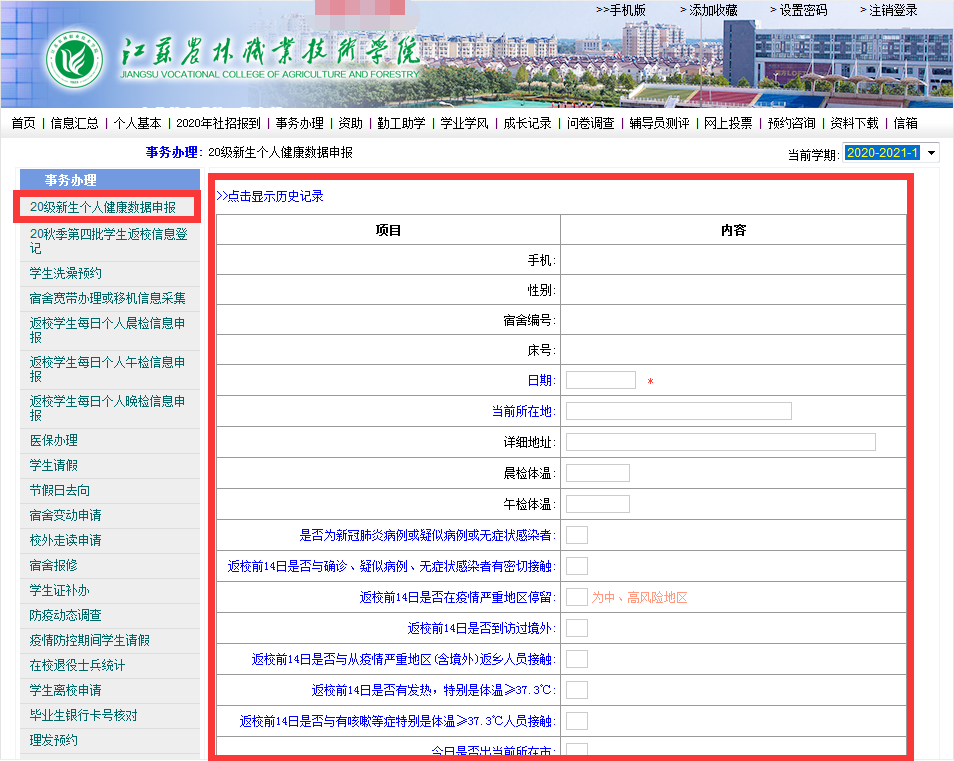Open the 手机版 mobile version link
Screen dimensions: 954x761
tap(621, 10)
